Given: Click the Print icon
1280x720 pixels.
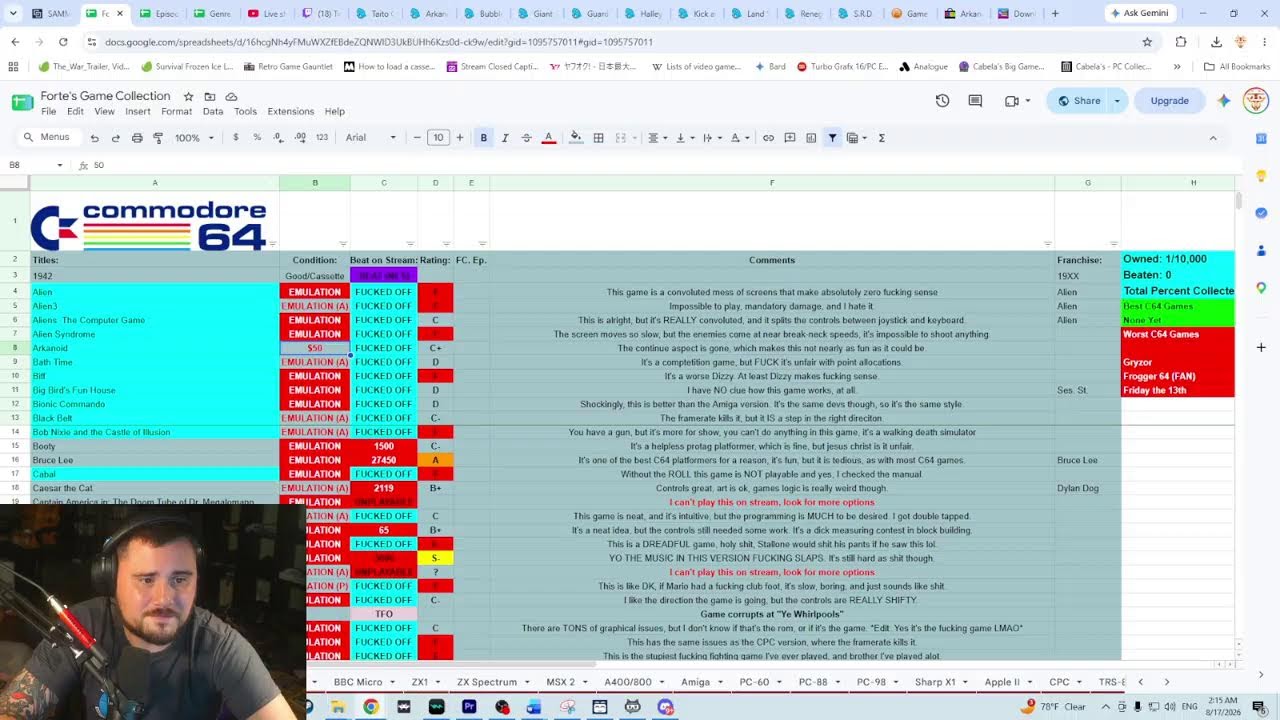Looking at the screenshot, I should pyautogui.click(x=137, y=138).
